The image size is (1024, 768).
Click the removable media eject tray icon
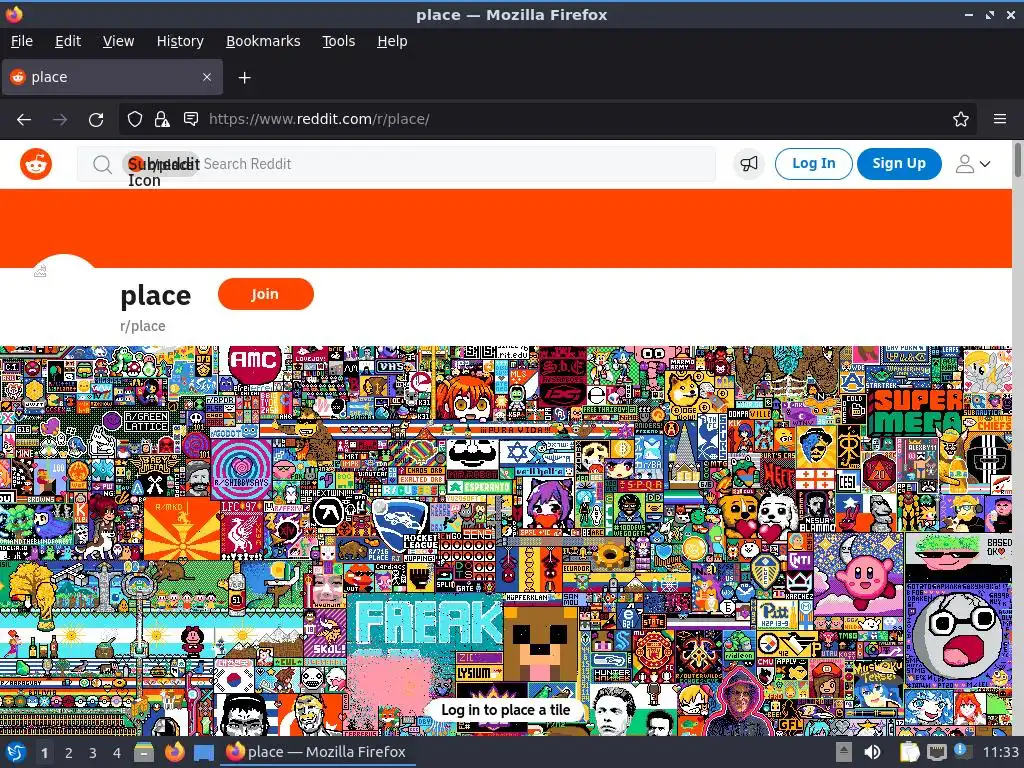[x=844, y=752]
